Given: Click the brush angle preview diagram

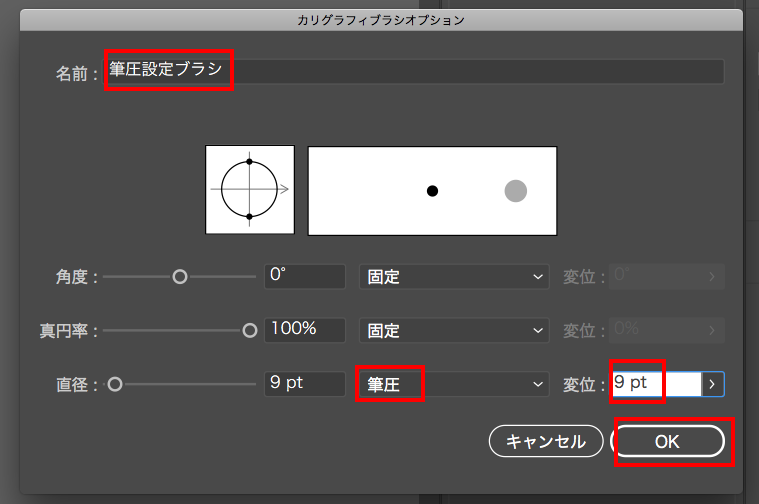Looking at the screenshot, I should point(250,189).
